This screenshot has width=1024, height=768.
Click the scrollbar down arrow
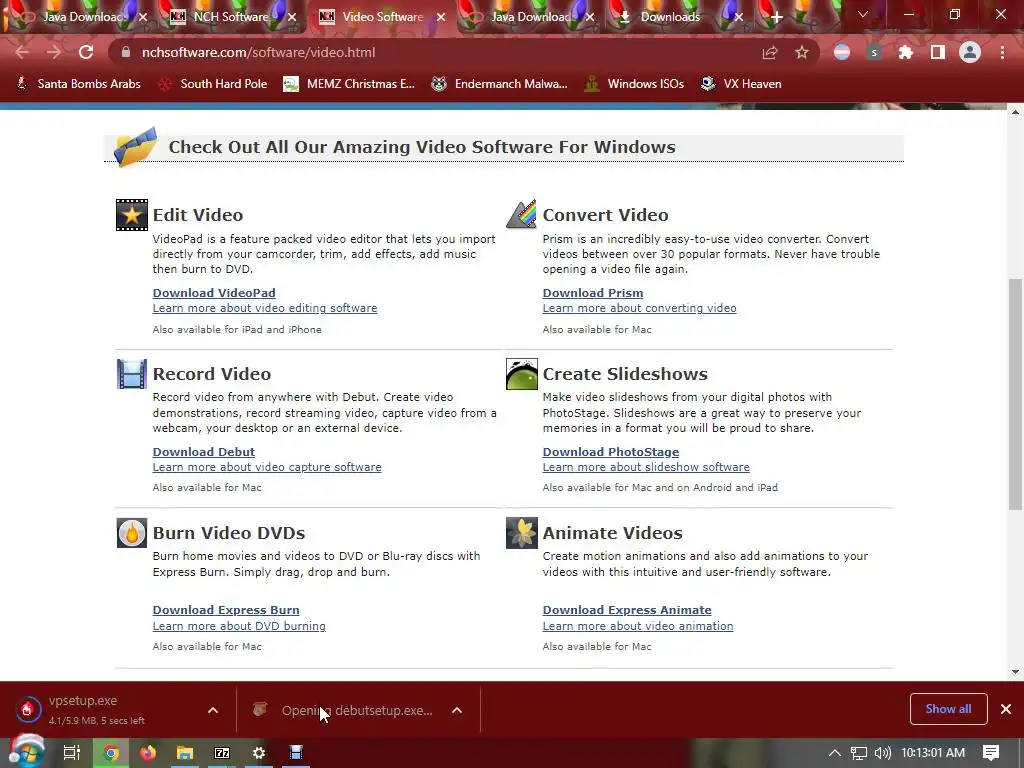pos(1015,672)
